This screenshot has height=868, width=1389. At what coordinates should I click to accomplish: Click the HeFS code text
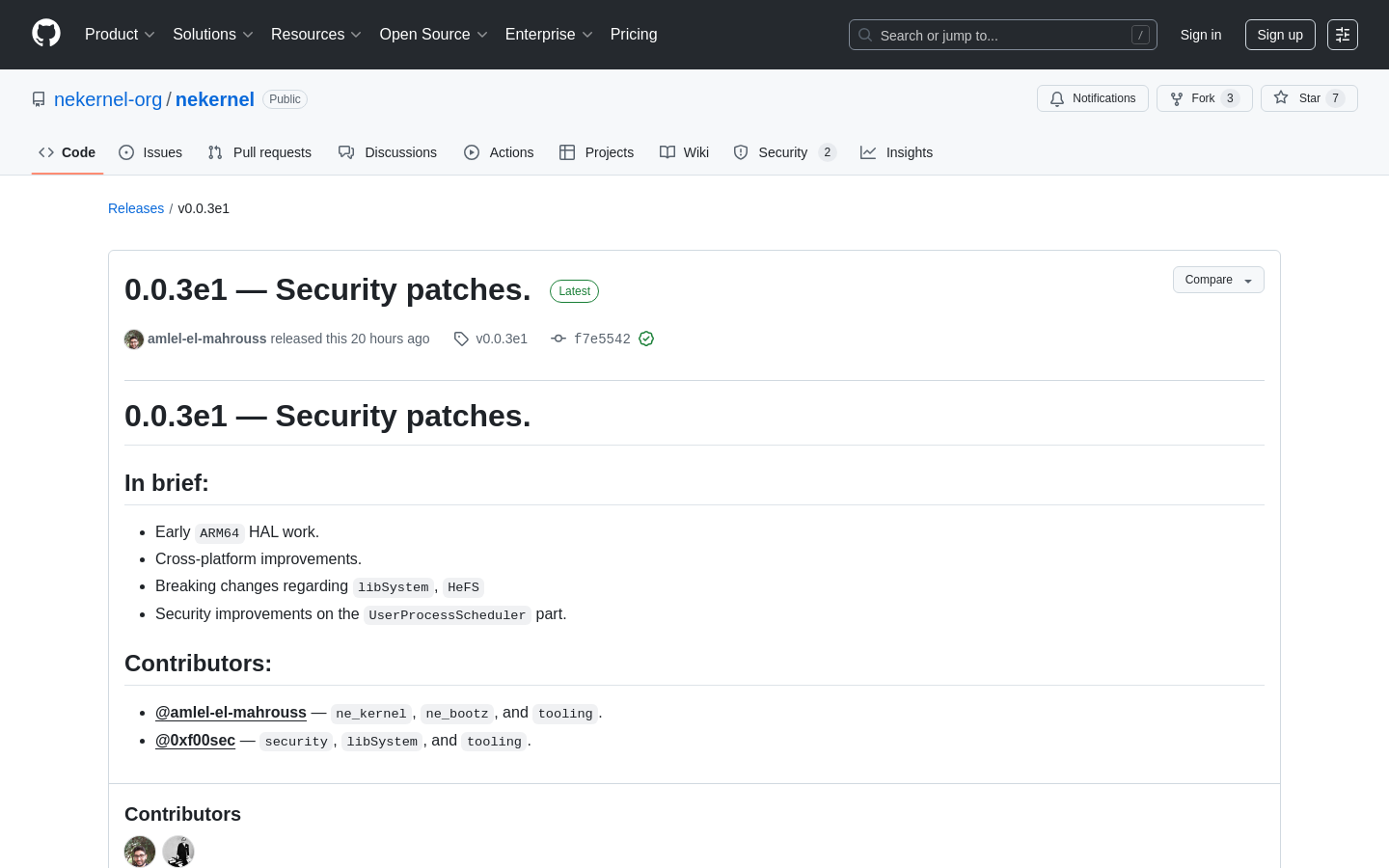click(463, 587)
